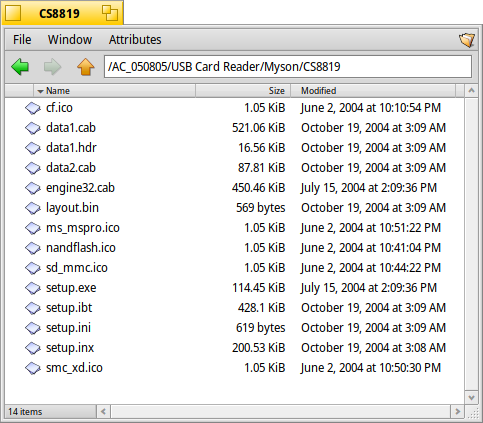
Task: Click the engine32.cab file icon
Action: point(33,188)
